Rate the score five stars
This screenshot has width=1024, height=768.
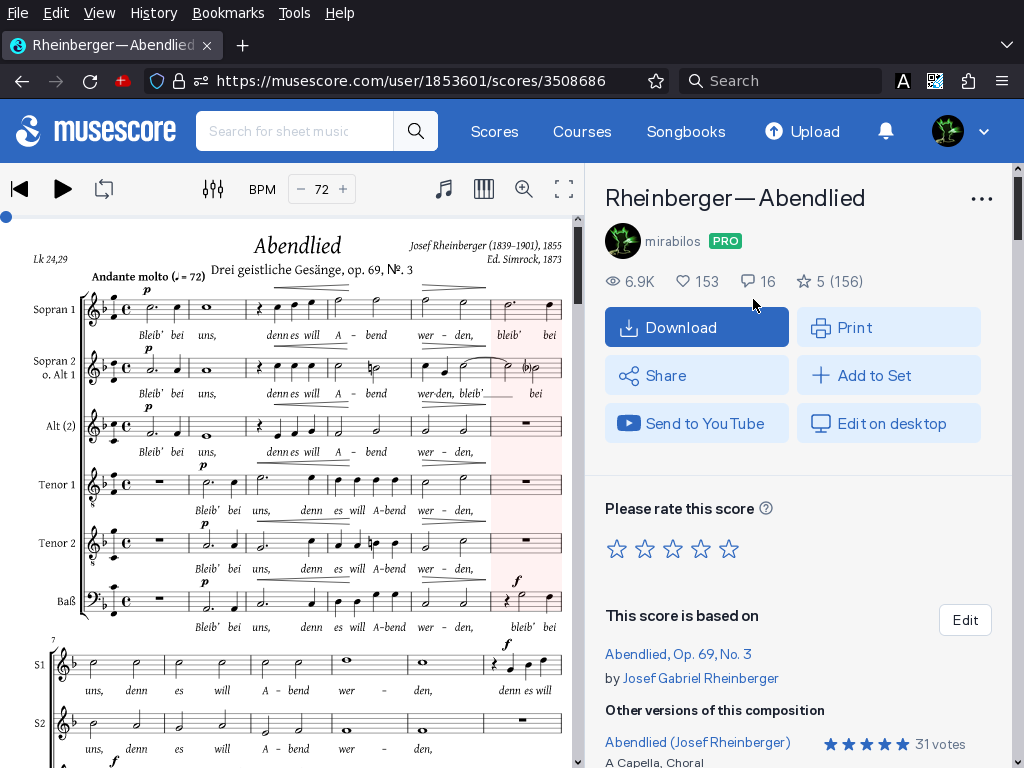729,549
